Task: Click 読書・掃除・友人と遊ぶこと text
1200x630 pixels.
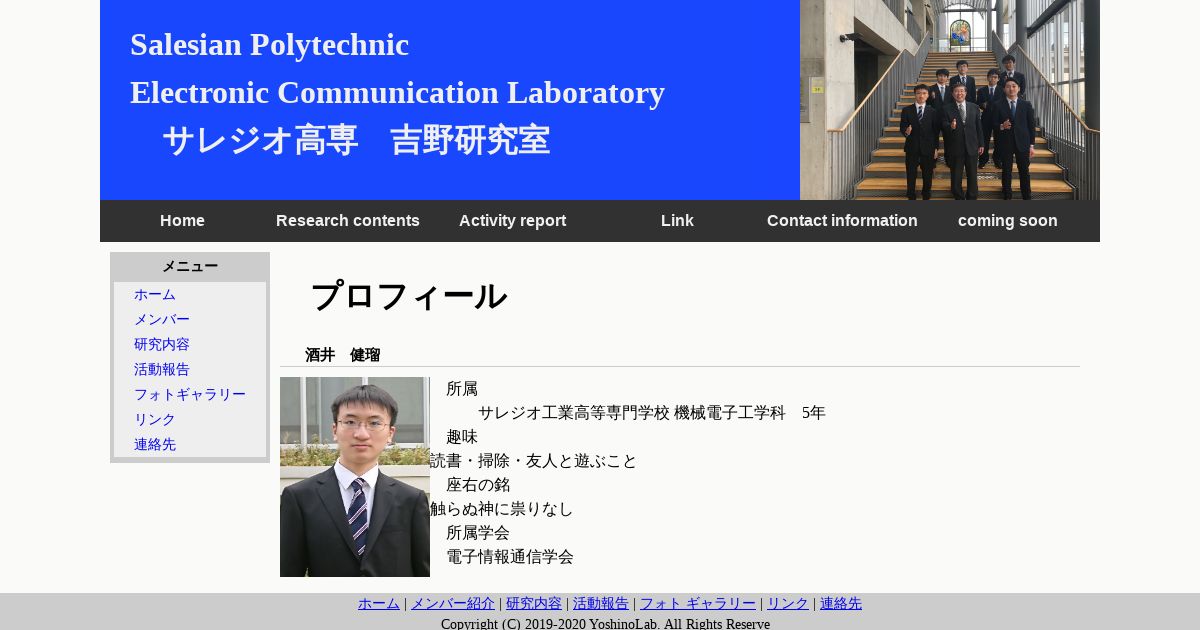Action: (534, 461)
